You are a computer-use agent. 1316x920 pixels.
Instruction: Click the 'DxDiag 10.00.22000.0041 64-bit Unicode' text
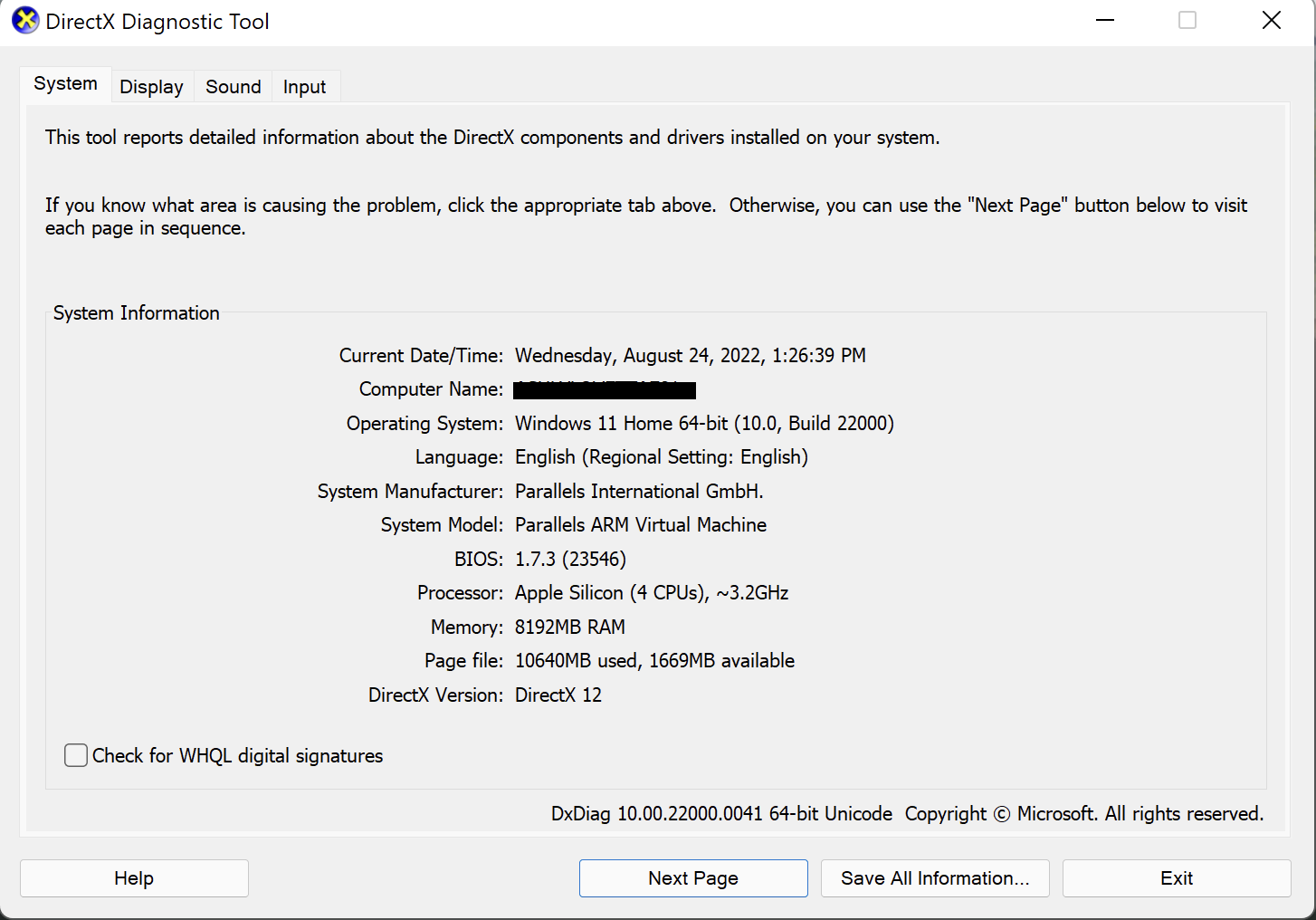(721, 814)
